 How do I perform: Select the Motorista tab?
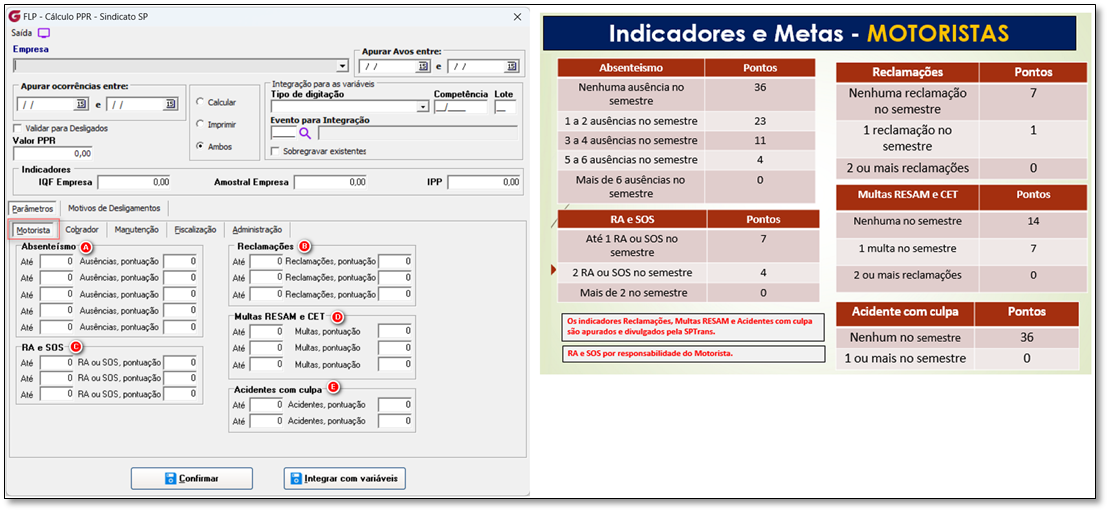click(33, 230)
